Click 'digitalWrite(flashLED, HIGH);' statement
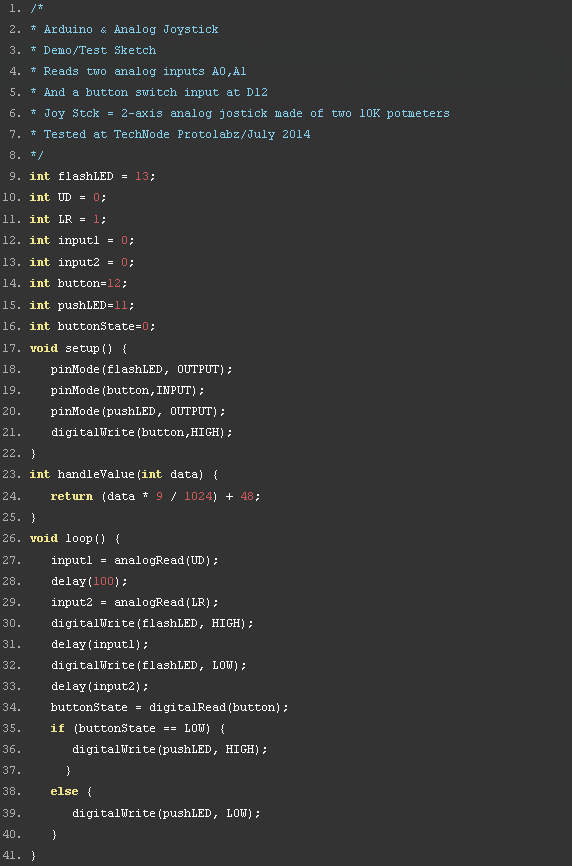Image resolution: width=572 pixels, height=866 pixels. coord(152,623)
